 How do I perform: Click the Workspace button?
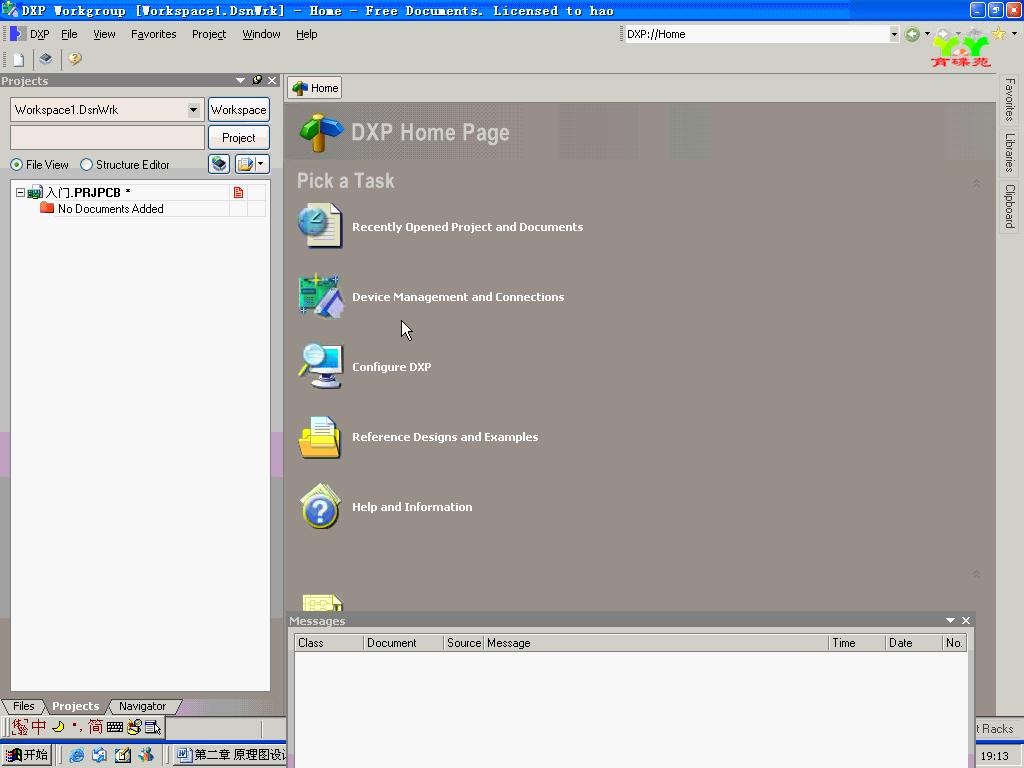tap(238, 110)
